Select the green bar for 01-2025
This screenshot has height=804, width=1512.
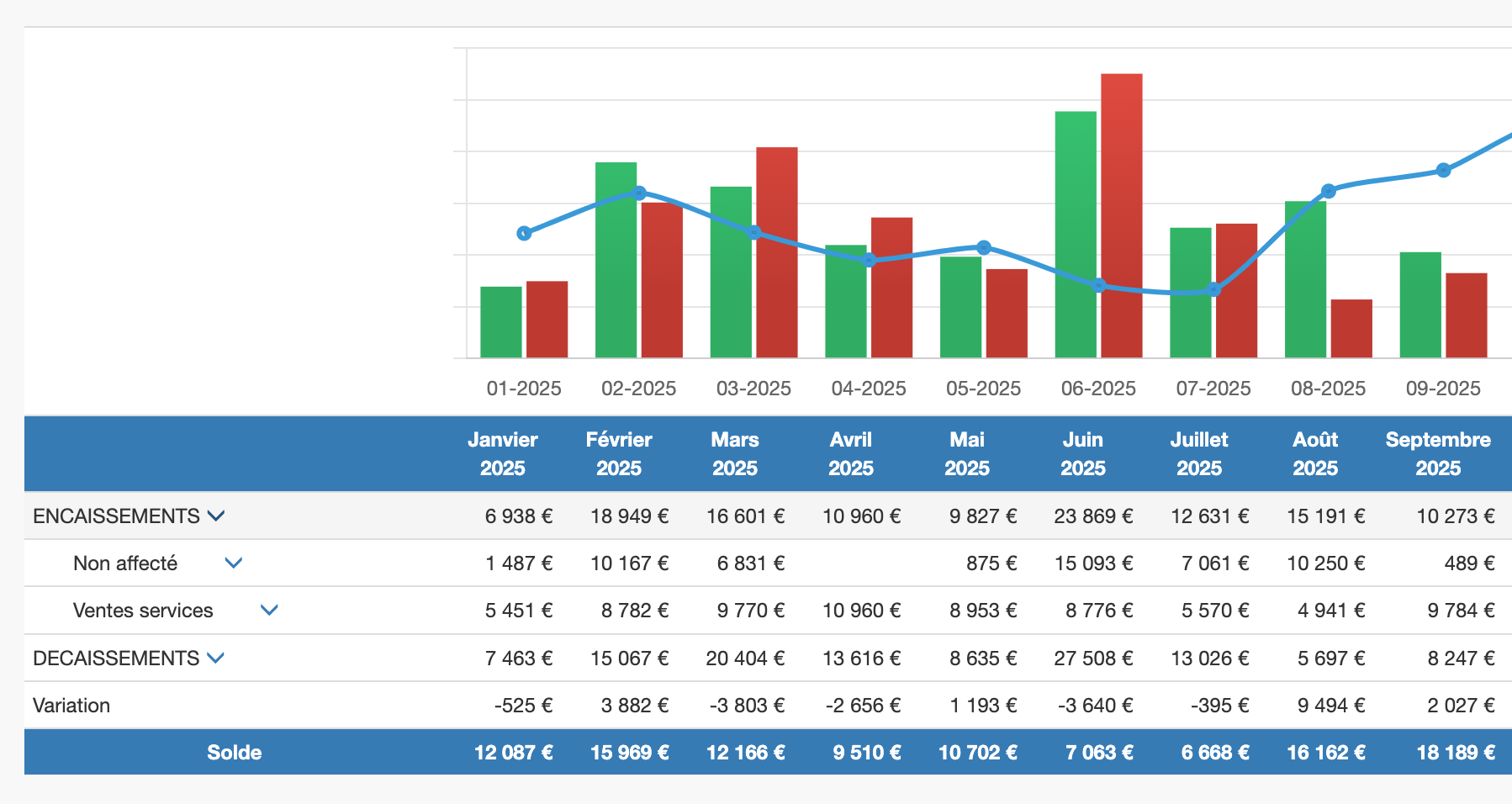tap(501, 324)
